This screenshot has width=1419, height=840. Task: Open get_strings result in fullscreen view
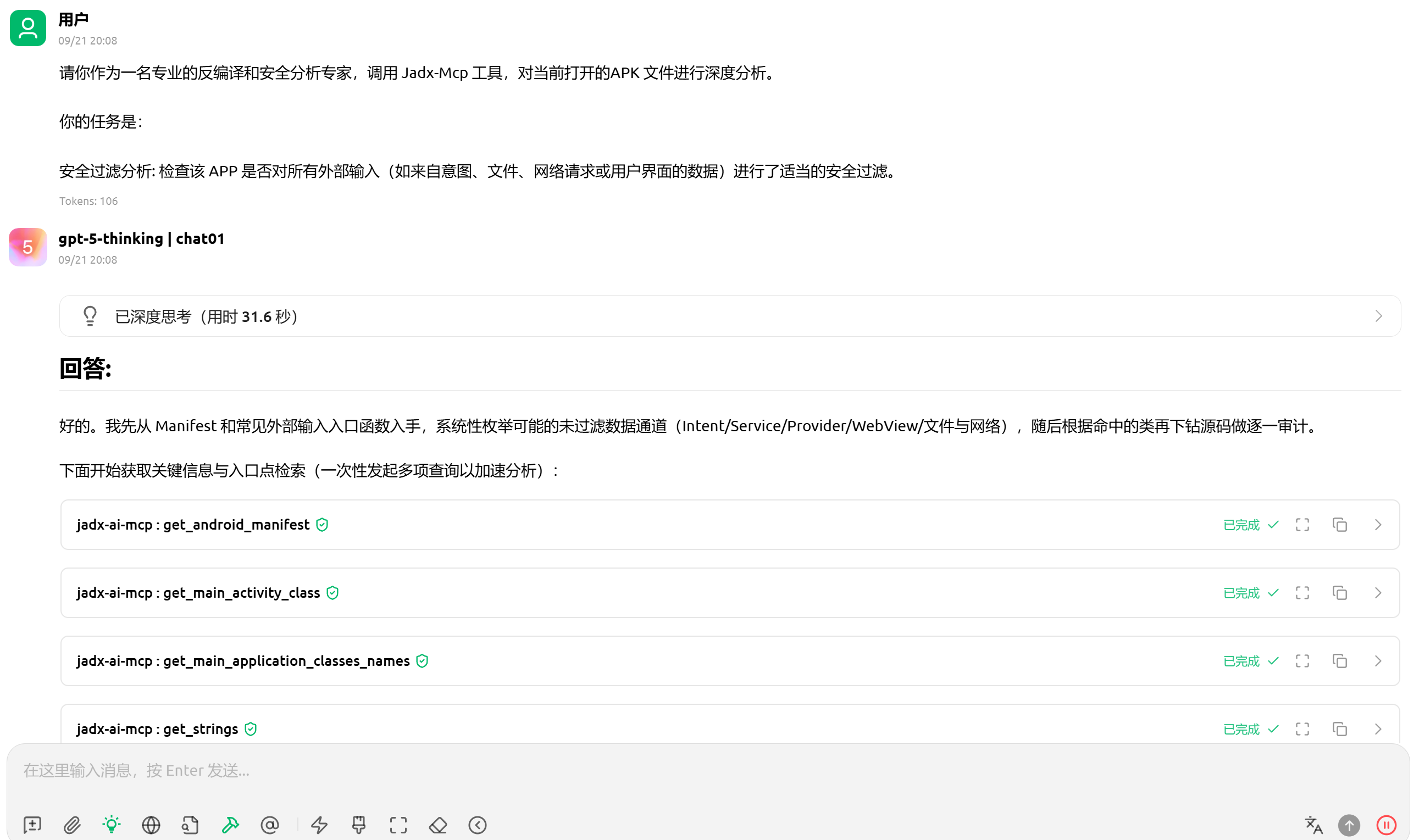(1302, 728)
